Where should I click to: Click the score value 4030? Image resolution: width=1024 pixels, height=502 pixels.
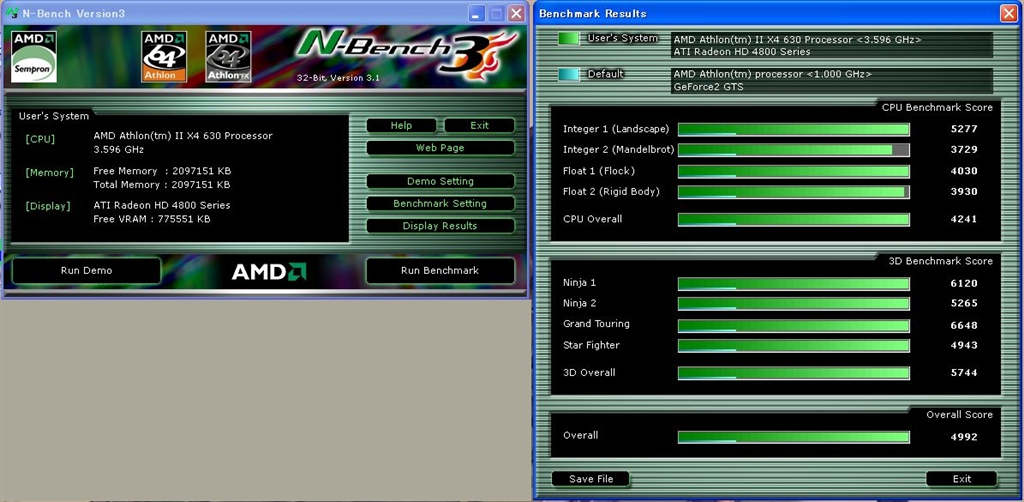coord(964,171)
